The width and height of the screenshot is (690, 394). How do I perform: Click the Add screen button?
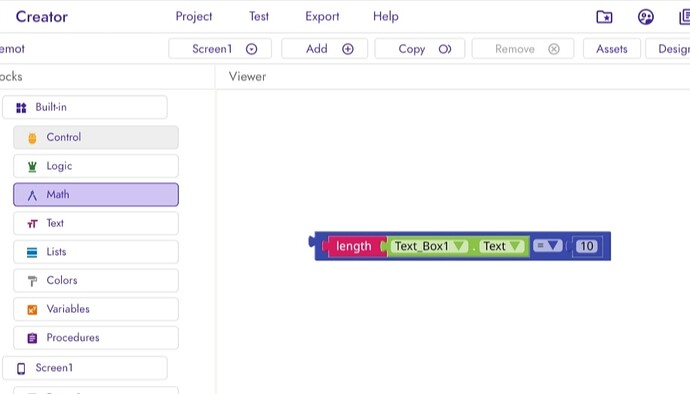[325, 49]
